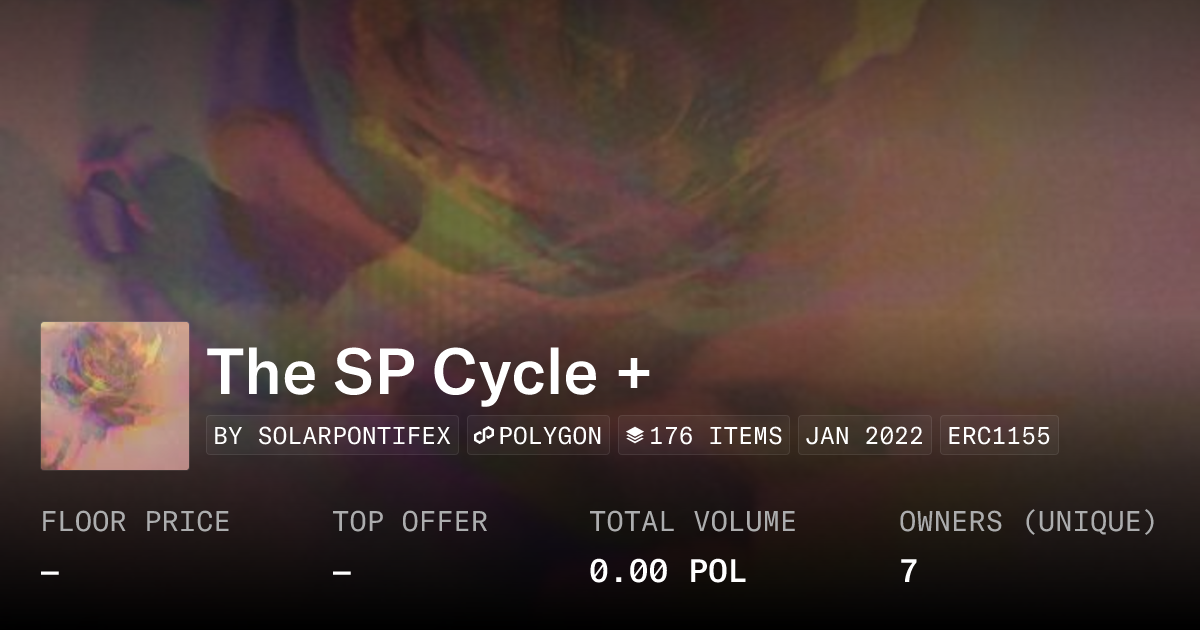Click the FLOOR PRICE stat label
Image resolution: width=1200 pixels, height=630 pixels.
(135, 522)
